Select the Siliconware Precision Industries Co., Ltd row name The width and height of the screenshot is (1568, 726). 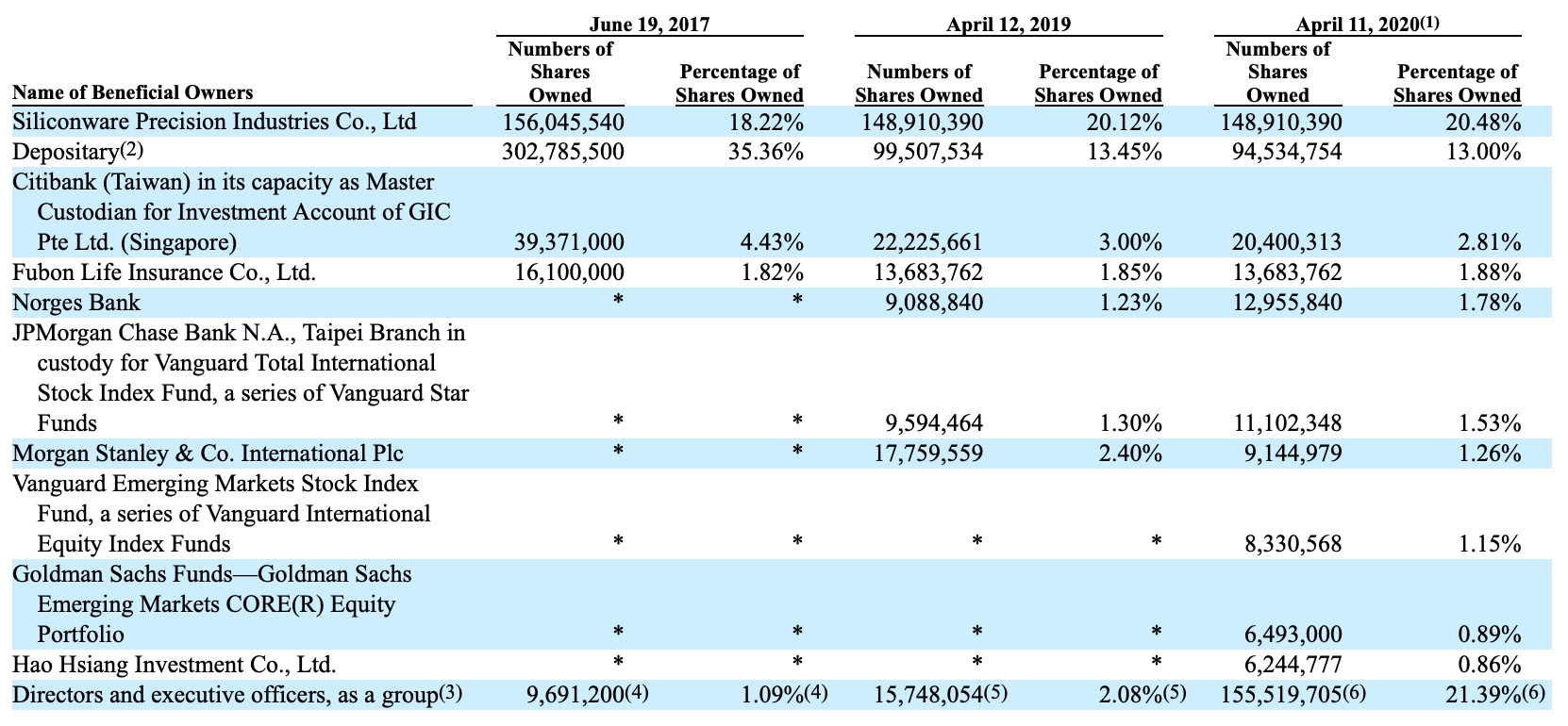(x=214, y=122)
